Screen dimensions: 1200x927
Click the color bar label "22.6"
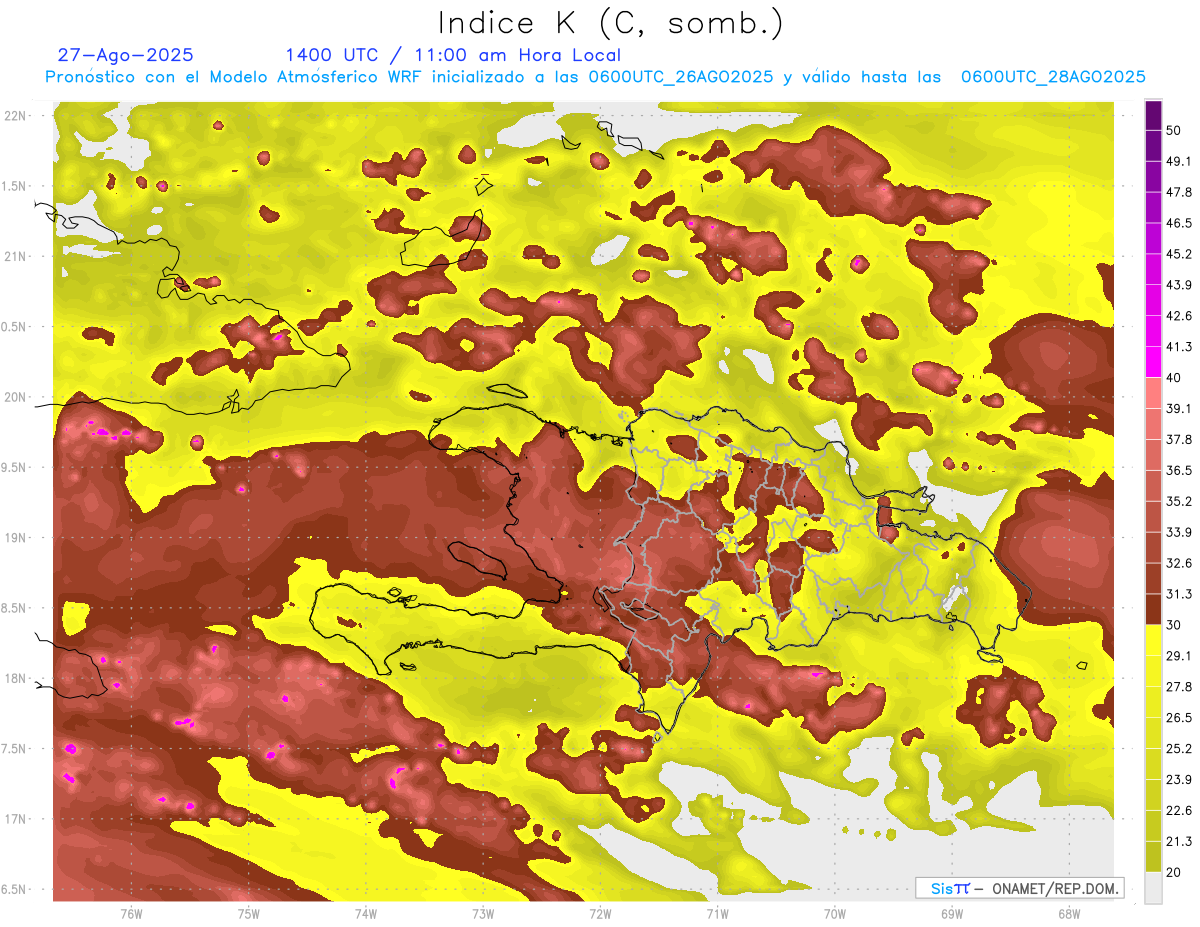tap(1178, 811)
